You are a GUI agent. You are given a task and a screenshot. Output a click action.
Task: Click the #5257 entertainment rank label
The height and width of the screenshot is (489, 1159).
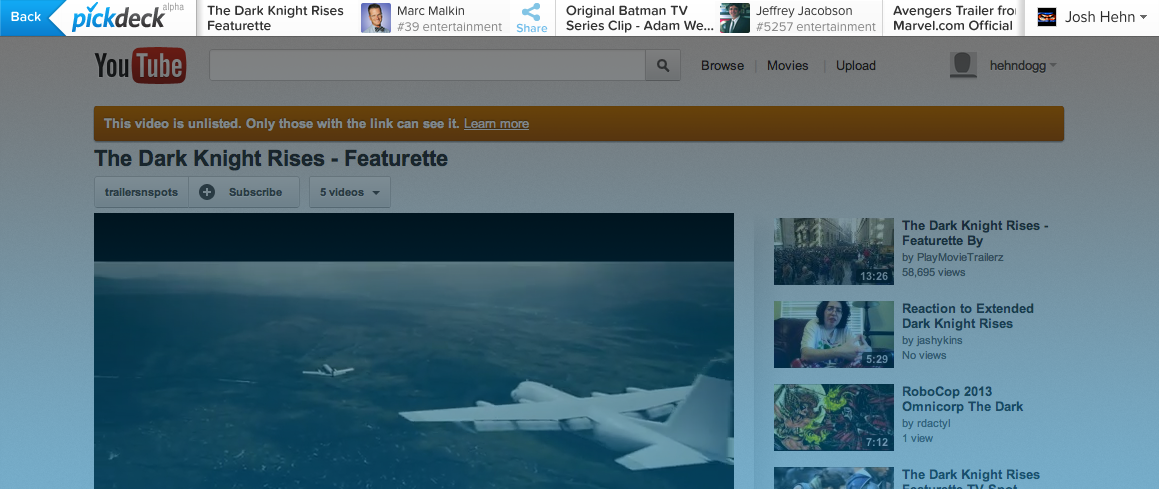point(815,27)
